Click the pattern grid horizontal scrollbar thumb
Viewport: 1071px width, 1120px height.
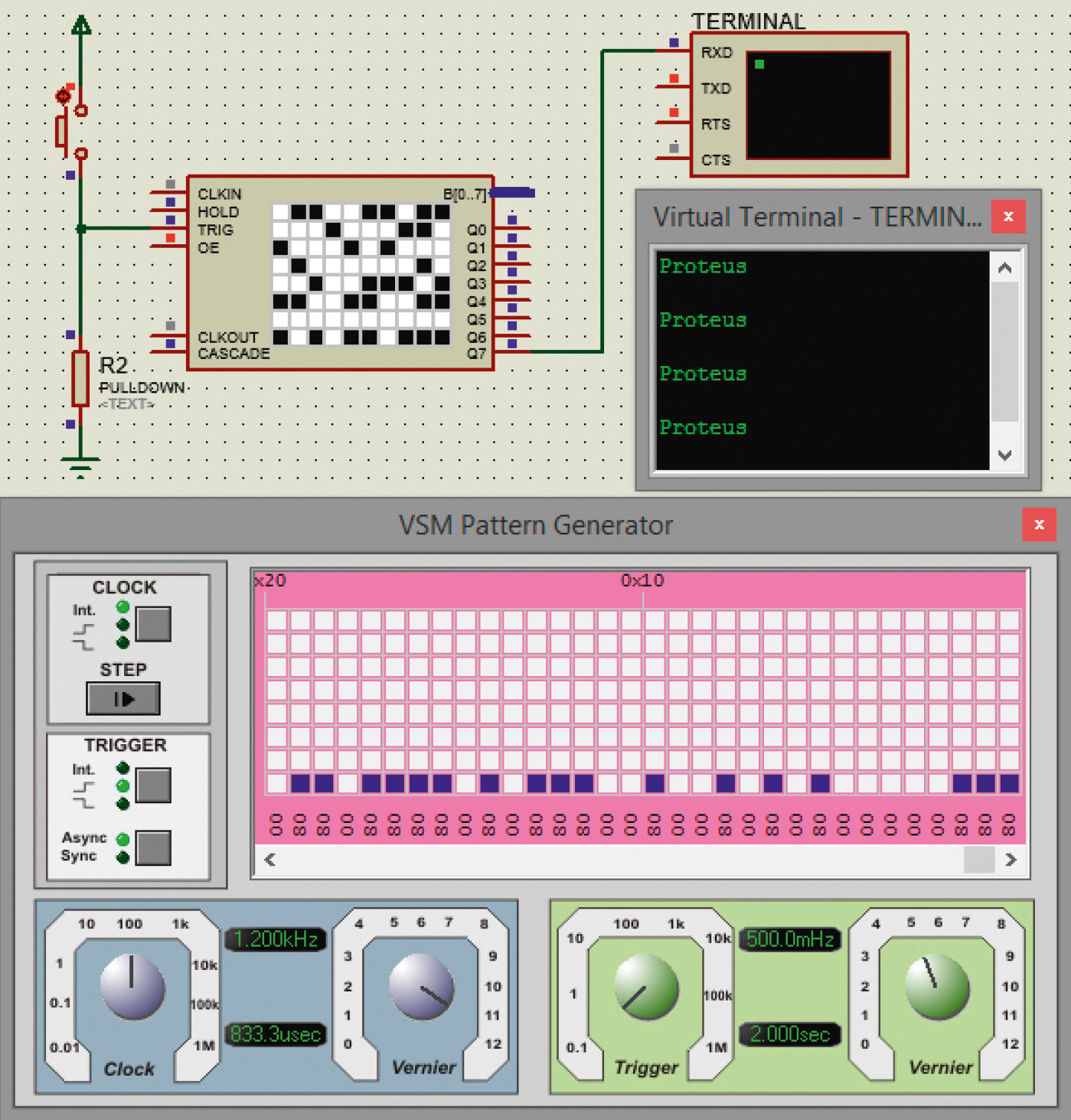[979, 860]
